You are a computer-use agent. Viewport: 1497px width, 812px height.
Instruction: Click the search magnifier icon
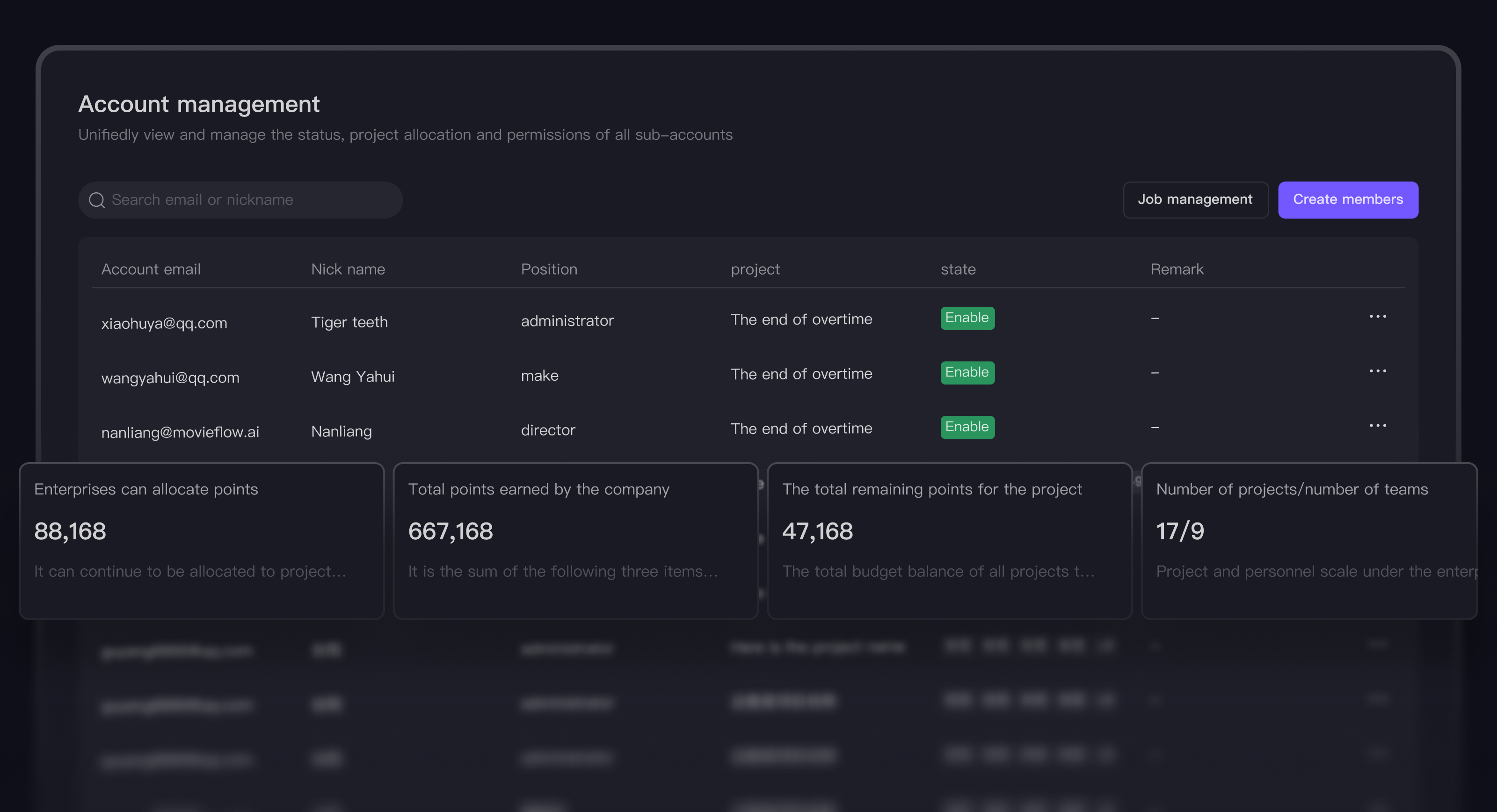tap(96, 200)
